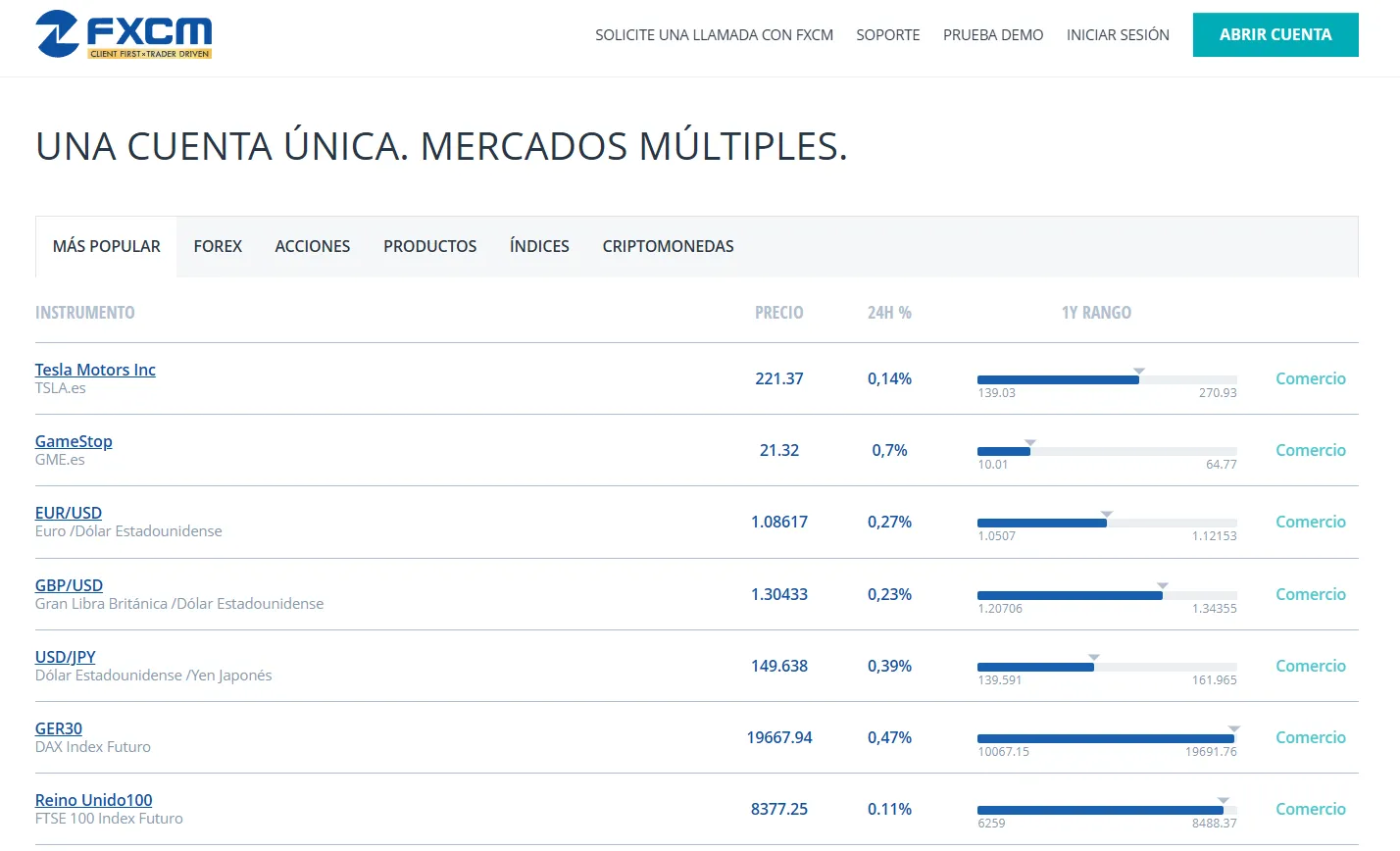Screen dimensions: 1400x851
Task: Click GBP/USD 24H change 0,23%
Action: (x=889, y=594)
